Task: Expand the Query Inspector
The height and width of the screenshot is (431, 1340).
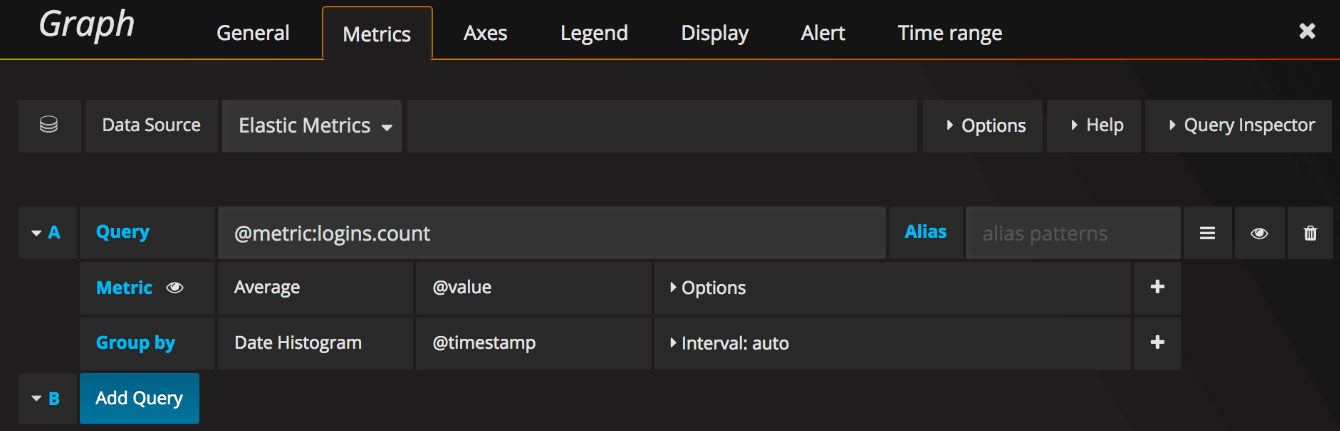Action: (x=1240, y=126)
